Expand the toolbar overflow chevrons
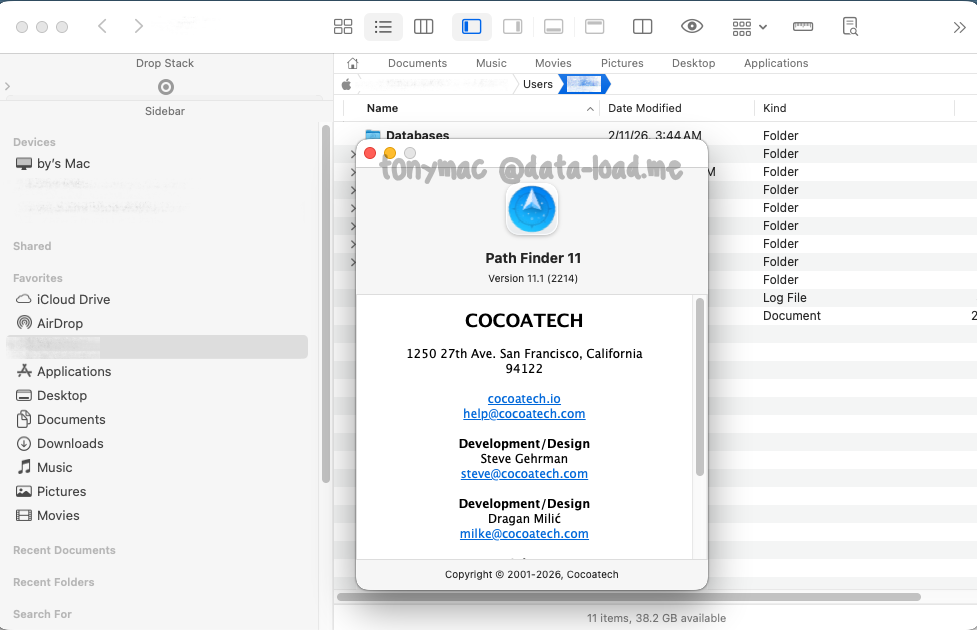The height and width of the screenshot is (630, 977). pos(959,27)
